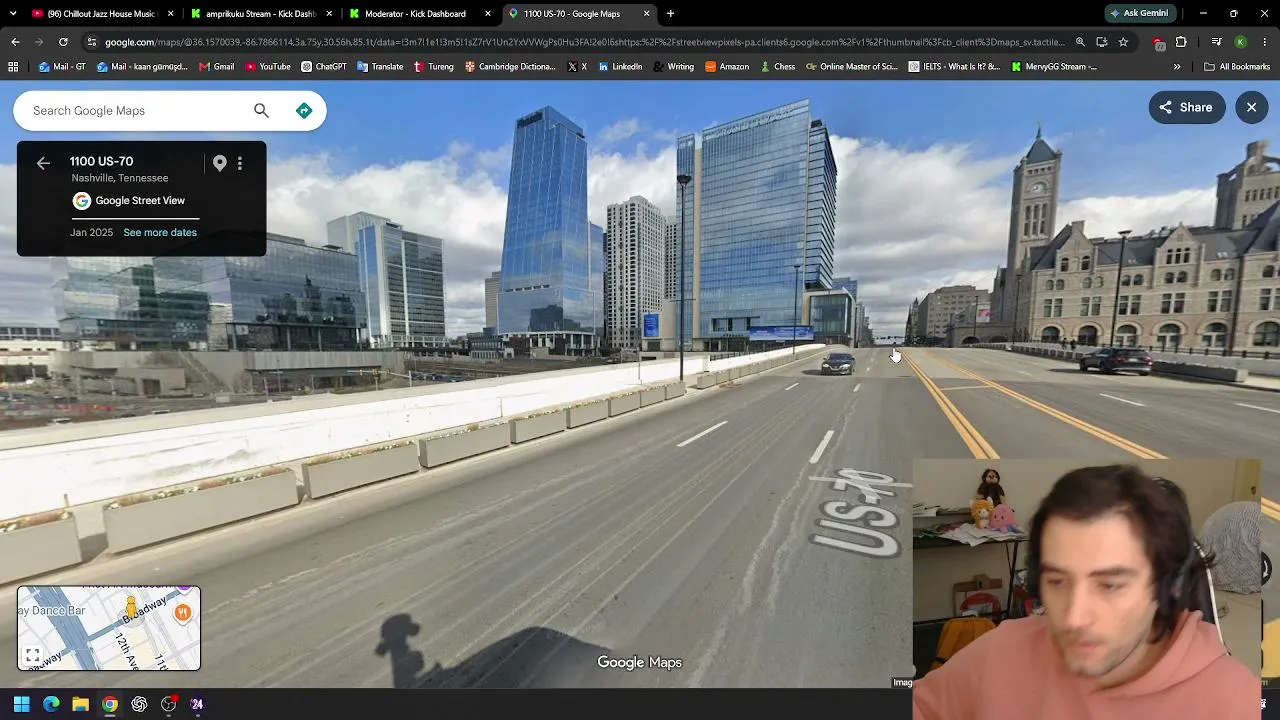
Task: Click the Chrome profile avatar K
Action: click(x=1240, y=42)
